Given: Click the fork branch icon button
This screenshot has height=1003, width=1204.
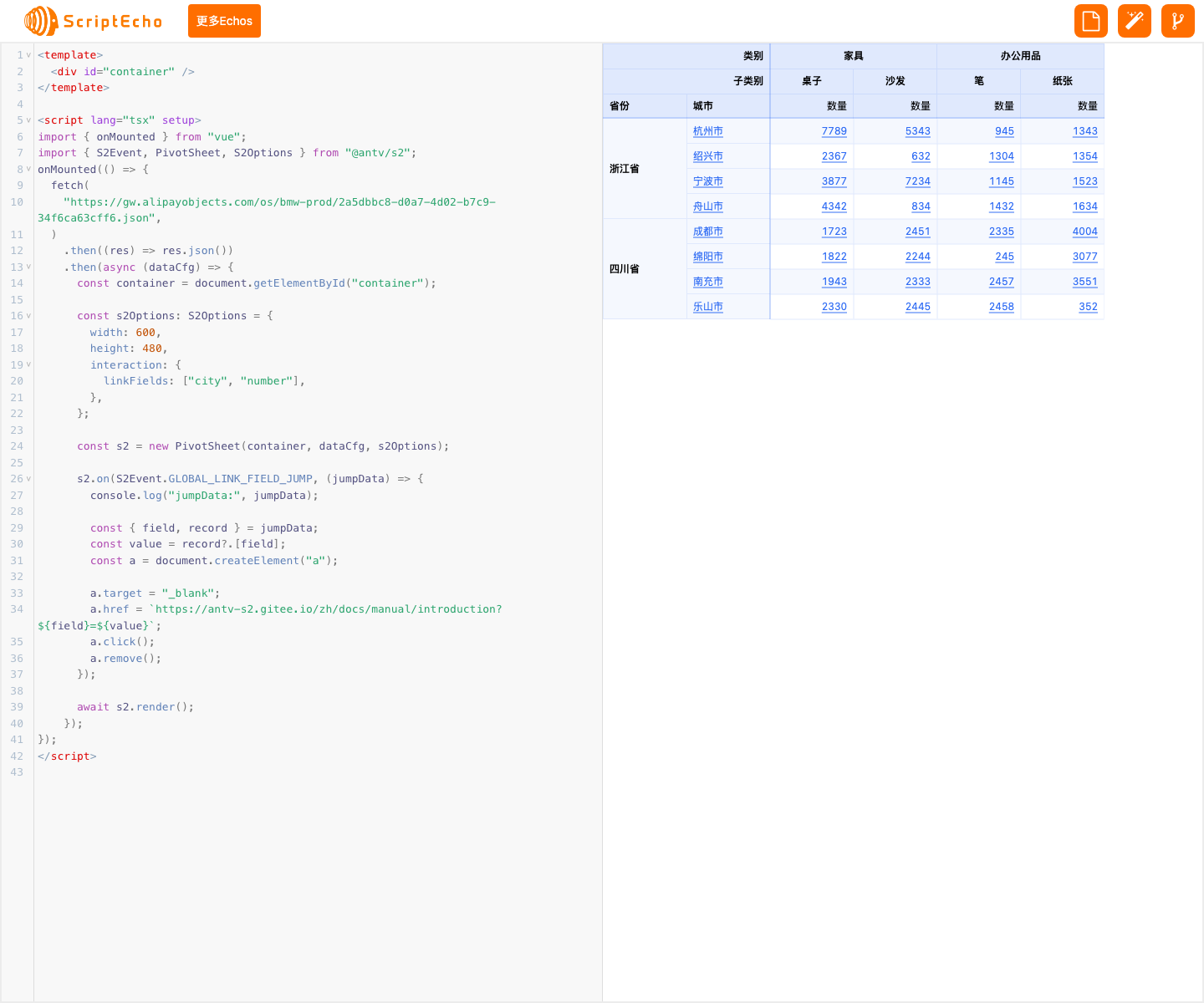Looking at the screenshot, I should click(1178, 21).
